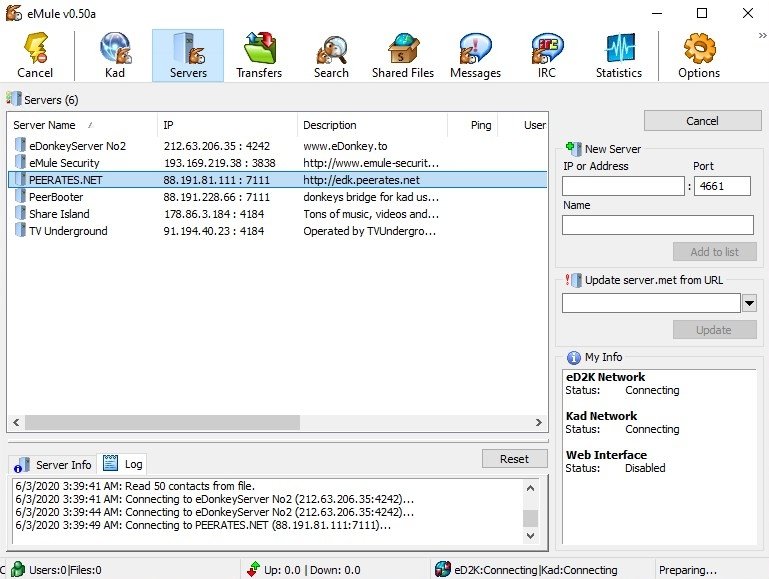
Task: Open the Transfers window
Action: pos(259,54)
